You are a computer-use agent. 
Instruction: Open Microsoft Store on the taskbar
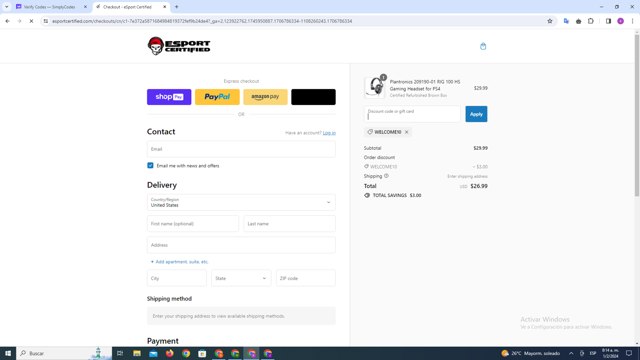202,353
